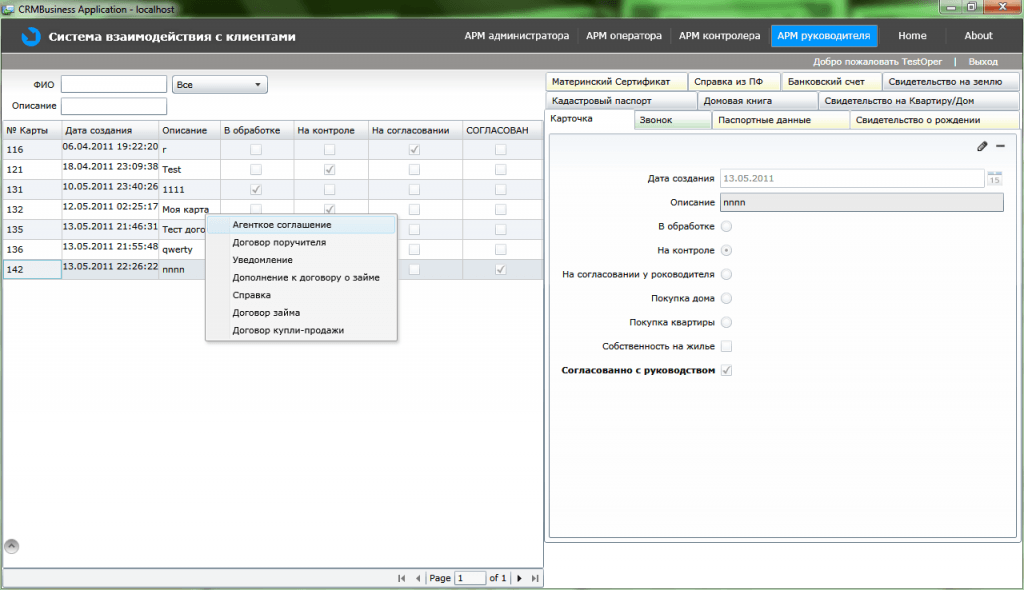Image resolution: width=1024 pixels, height=590 pixels.
Task: Focus the Описание filter field on the left
Action: tap(114, 106)
